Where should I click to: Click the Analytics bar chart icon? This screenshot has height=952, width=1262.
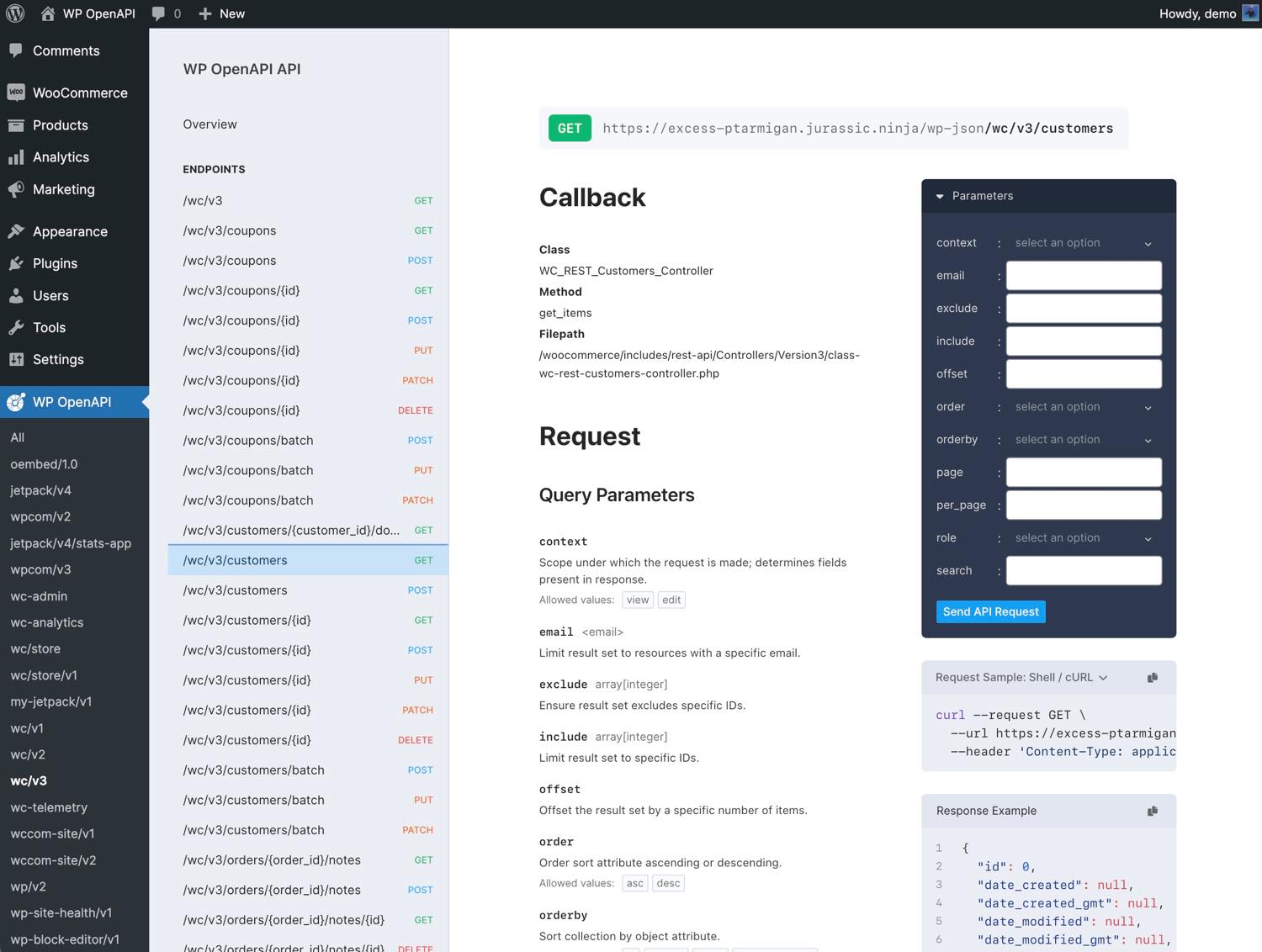click(16, 157)
